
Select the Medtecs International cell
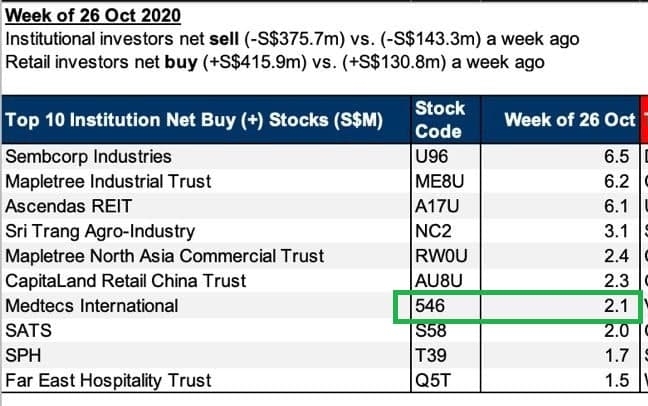click(92, 306)
